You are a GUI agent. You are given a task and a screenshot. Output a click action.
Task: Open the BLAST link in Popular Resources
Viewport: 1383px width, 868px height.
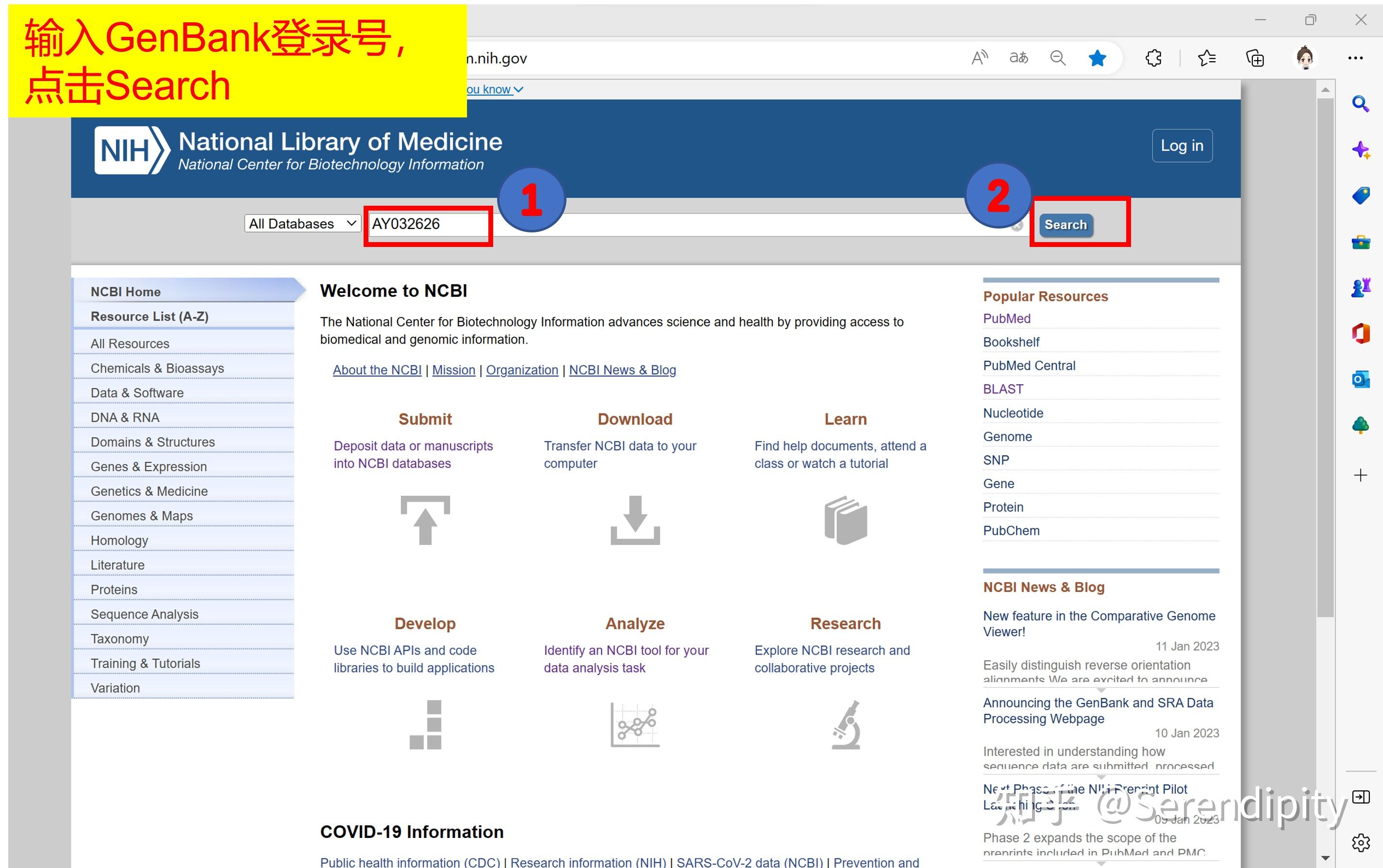pyautogui.click(x=1003, y=389)
